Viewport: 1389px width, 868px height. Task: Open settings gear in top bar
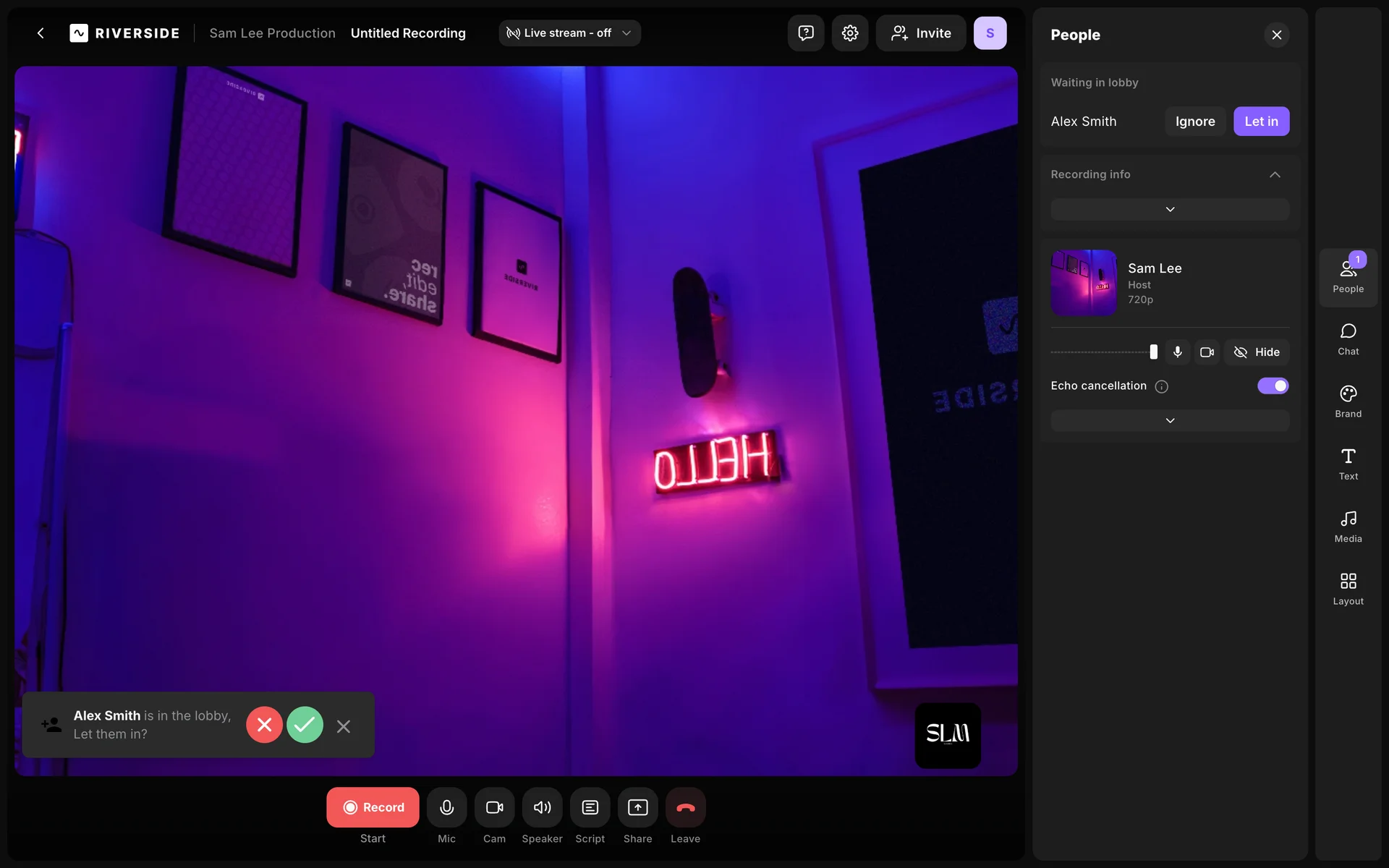(849, 33)
